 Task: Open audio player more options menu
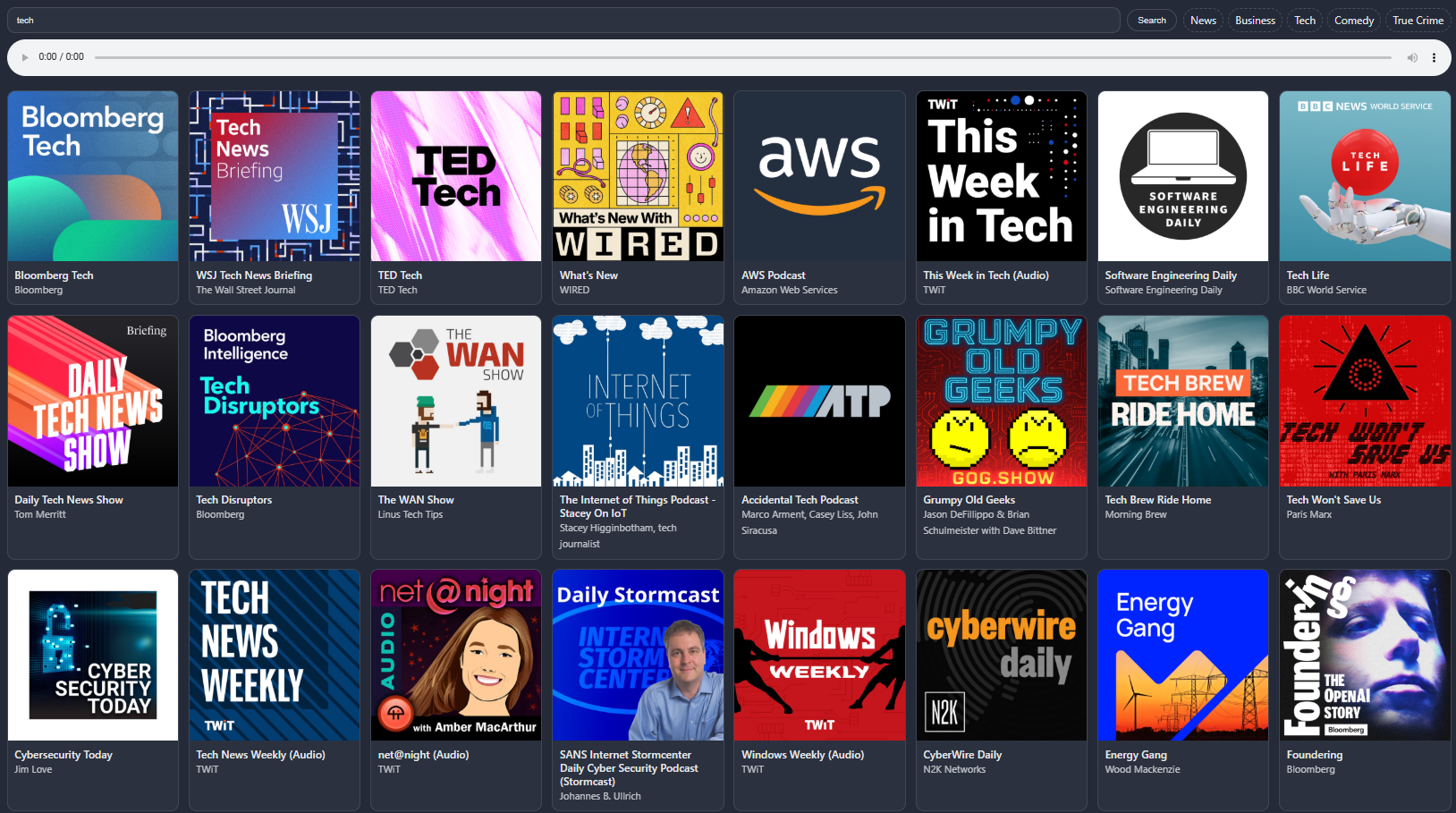click(1434, 58)
